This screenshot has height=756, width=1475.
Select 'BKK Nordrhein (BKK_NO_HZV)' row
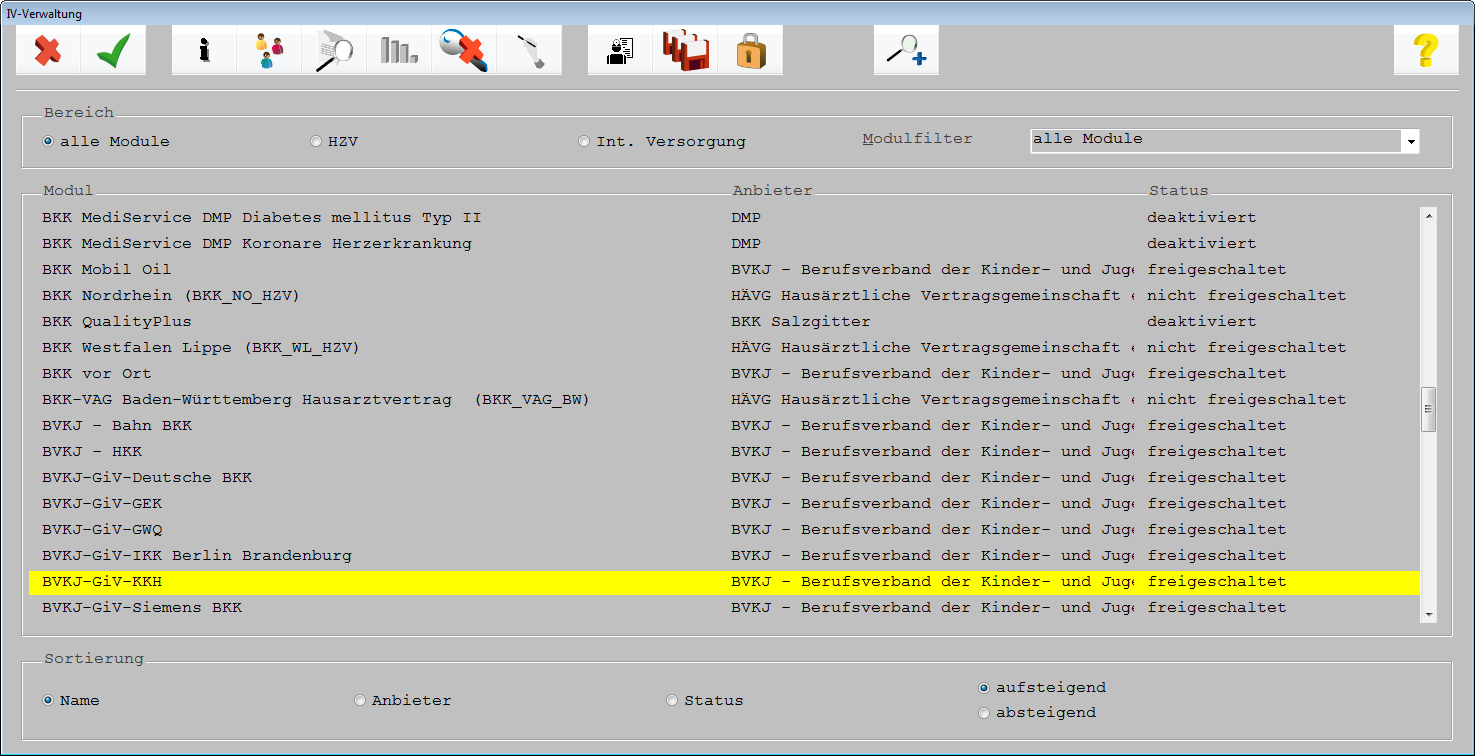(725, 296)
